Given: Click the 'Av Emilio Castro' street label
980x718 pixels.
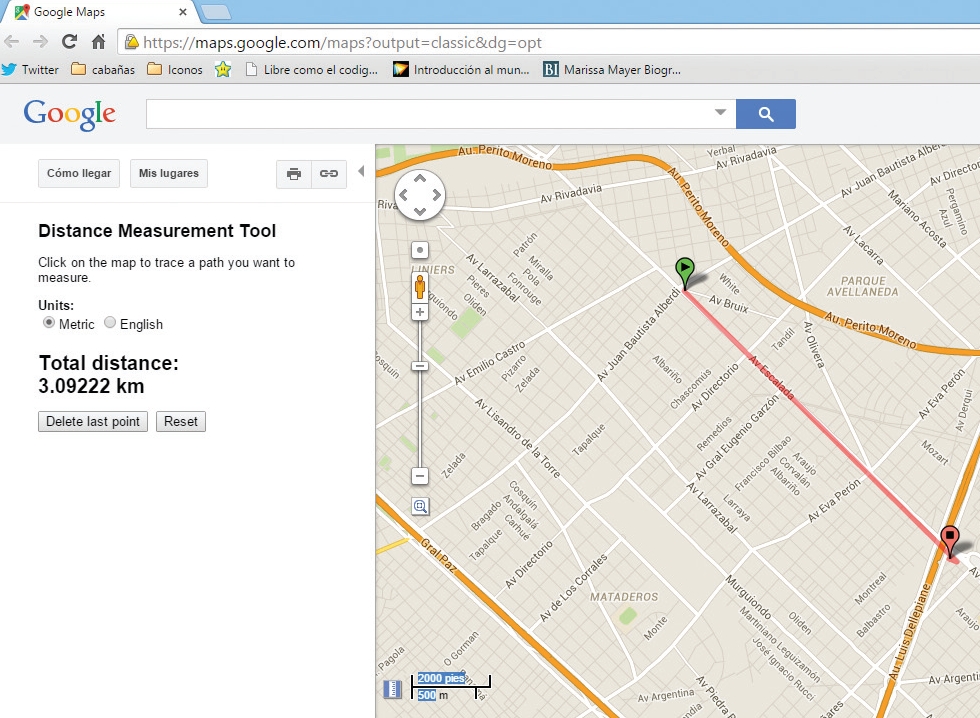Looking at the screenshot, I should [x=489, y=363].
